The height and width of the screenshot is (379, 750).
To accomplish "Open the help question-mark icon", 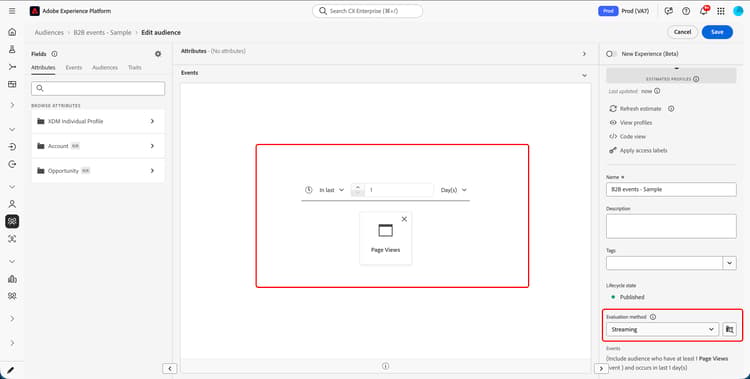I will [x=686, y=11].
